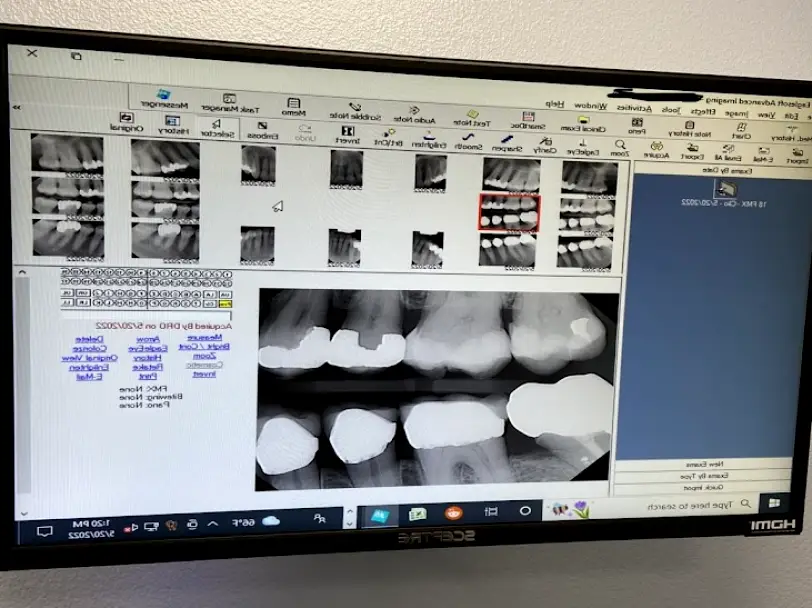812x608 pixels.
Task: Click the taskbar clock showing 1:20 PM
Action: (x=91, y=529)
